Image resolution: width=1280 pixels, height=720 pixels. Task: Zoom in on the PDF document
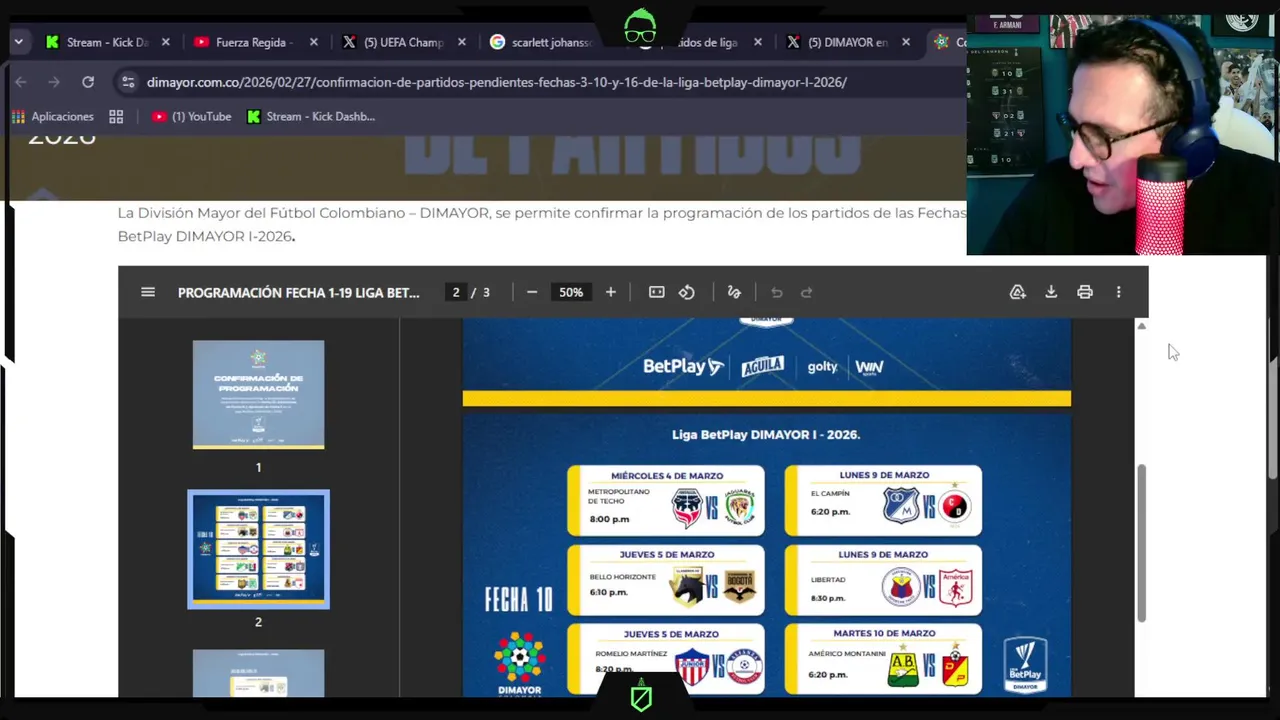[610, 292]
